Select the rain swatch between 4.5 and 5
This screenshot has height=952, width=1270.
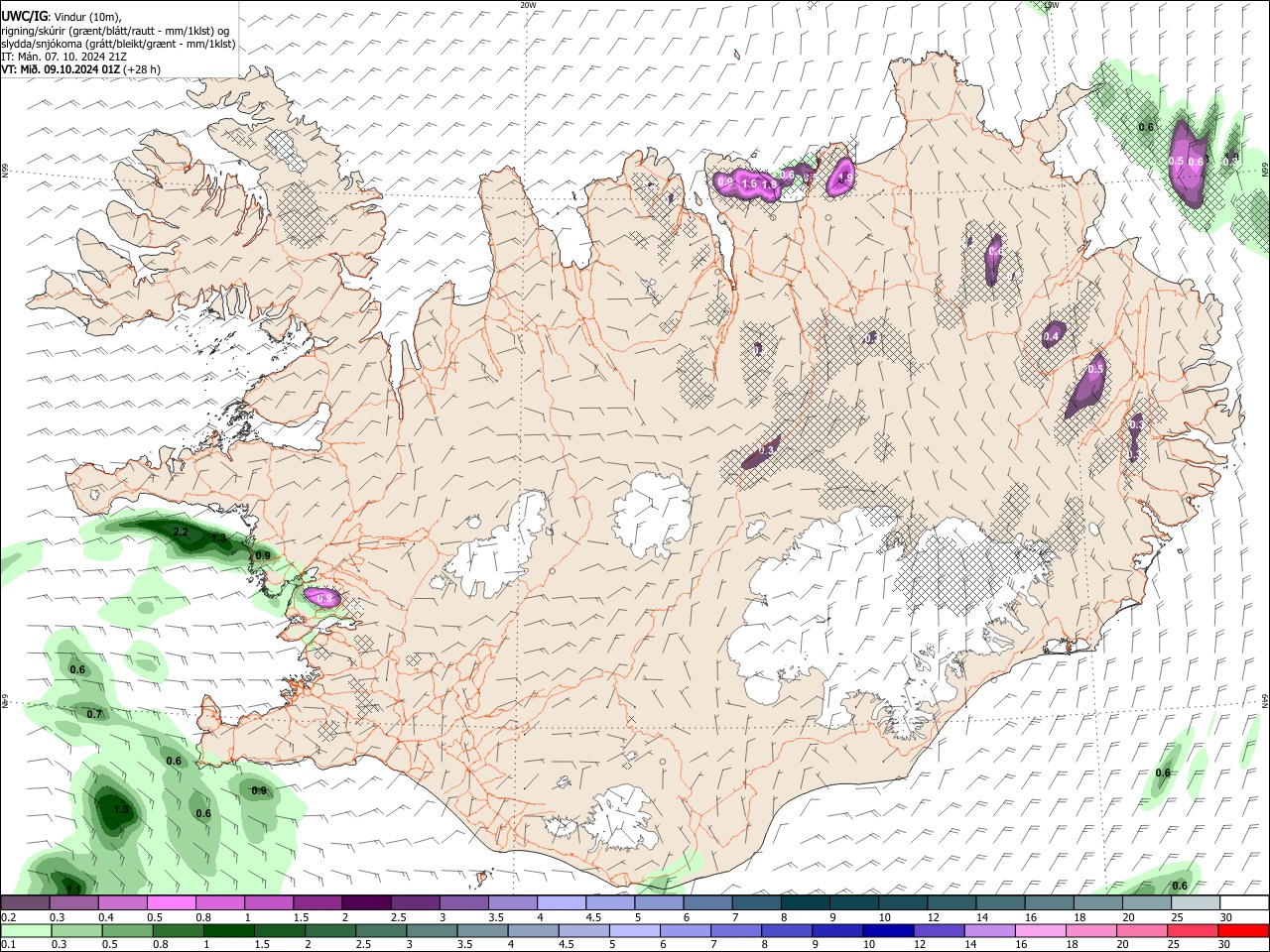click(584, 931)
